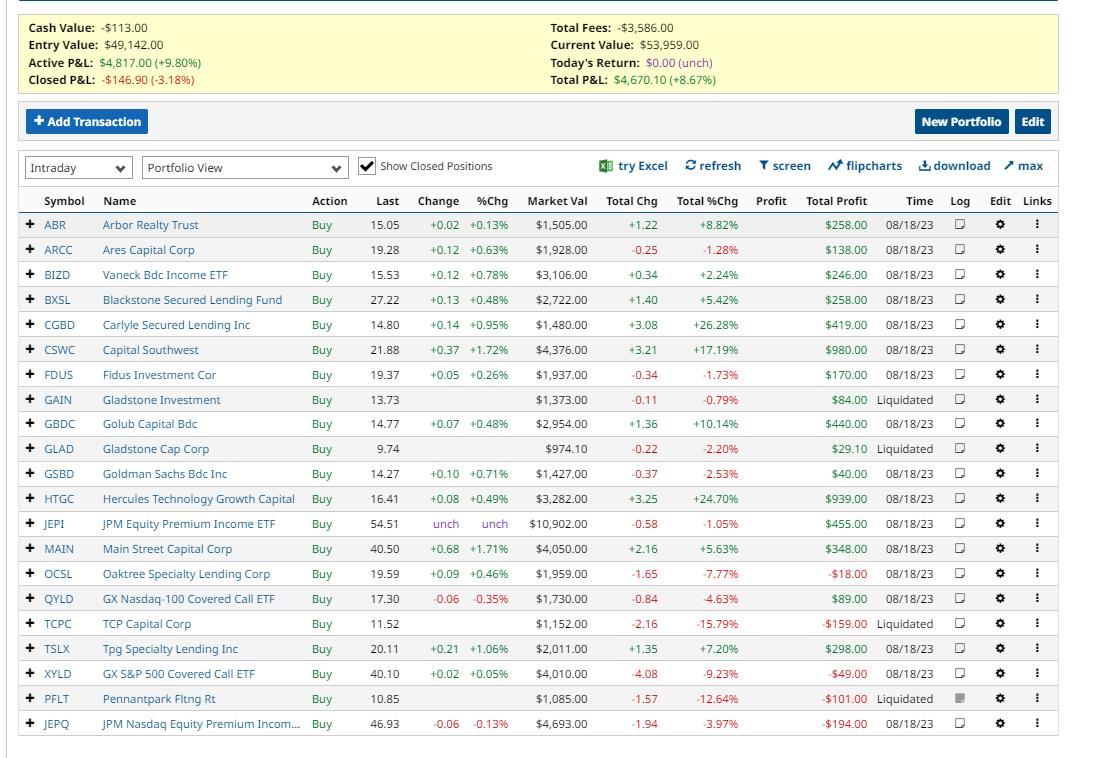The width and height of the screenshot is (1105, 758).
Task: Open filled log note for PFLT row
Action: tap(959, 698)
